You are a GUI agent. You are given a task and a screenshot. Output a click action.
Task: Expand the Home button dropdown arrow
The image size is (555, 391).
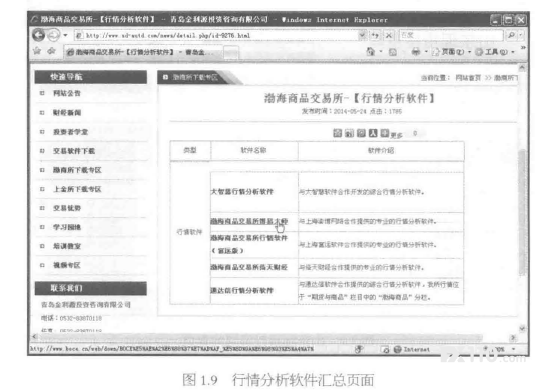pyautogui.click(x=381, y=52)
